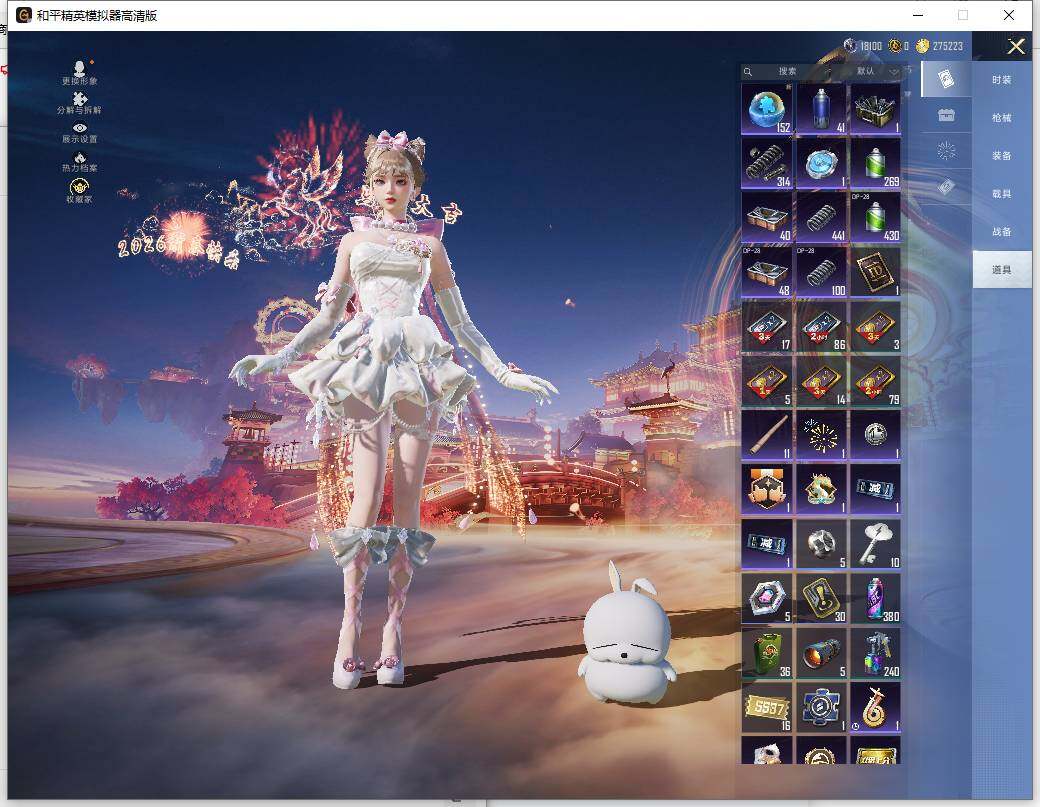
Task: Minimize the 和平精英模拟器高清版 window
Action: [x=918, y=15]
